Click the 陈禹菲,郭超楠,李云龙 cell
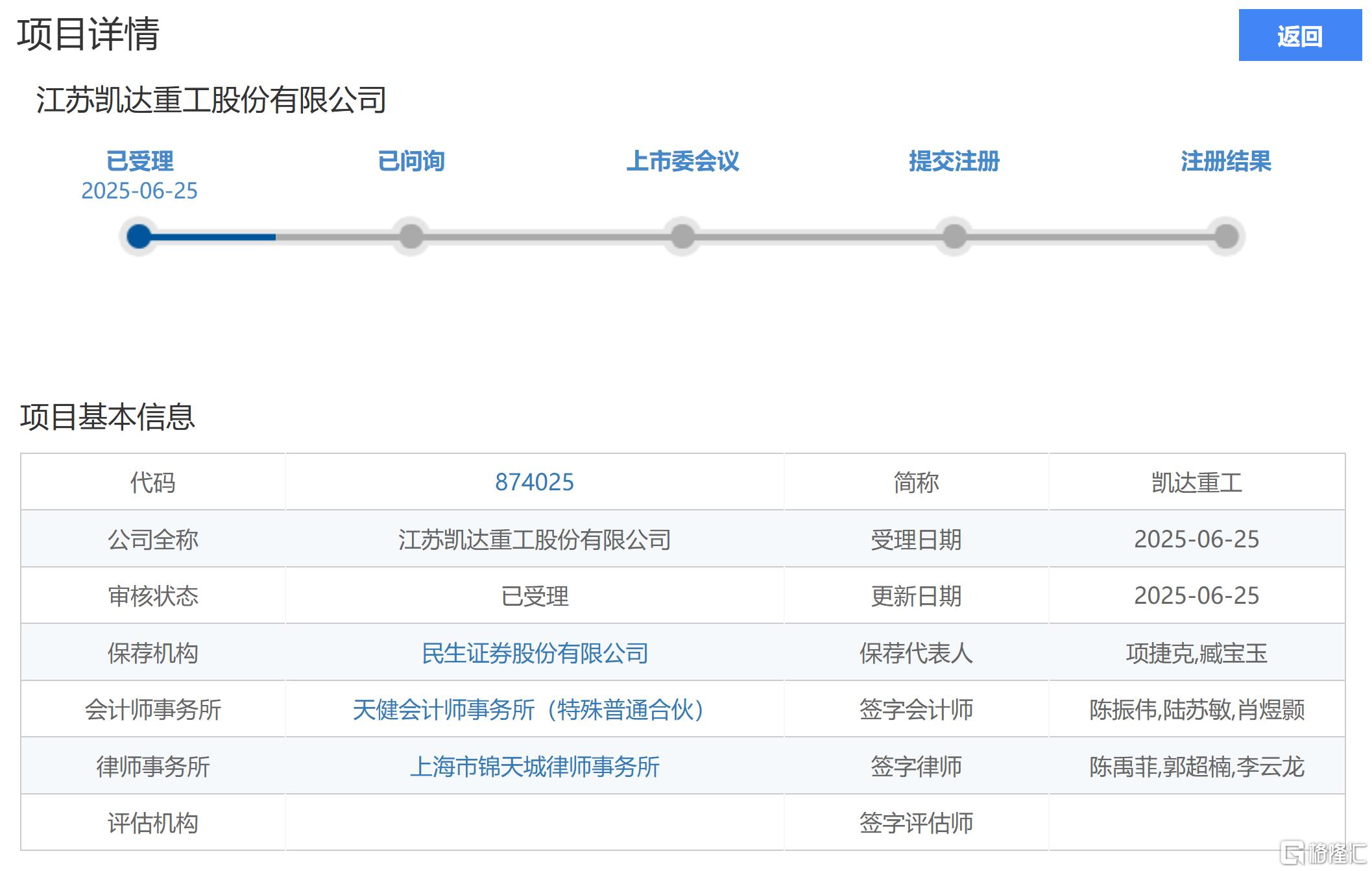Image resolution: width=1372 pixels, height=871 pixels. point(1197,766)
